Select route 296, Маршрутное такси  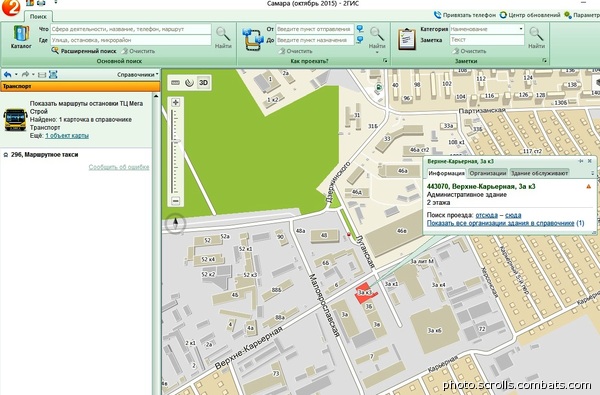tap(44, 155)
